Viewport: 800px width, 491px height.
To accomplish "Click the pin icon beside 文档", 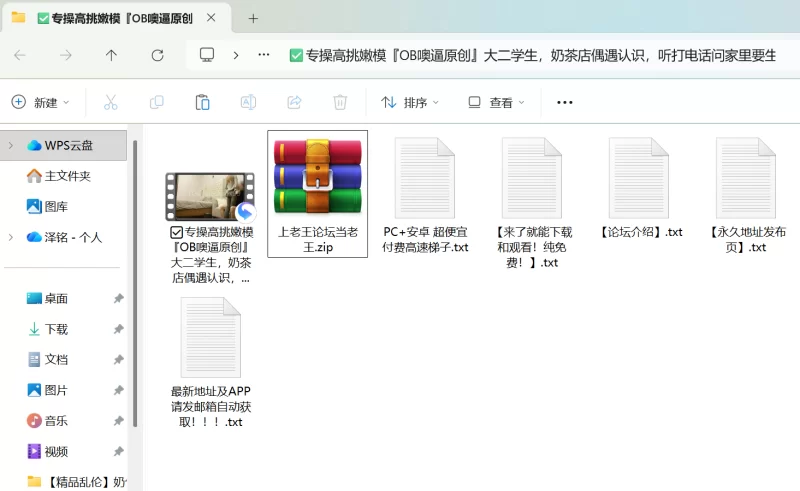I will 118,360.
